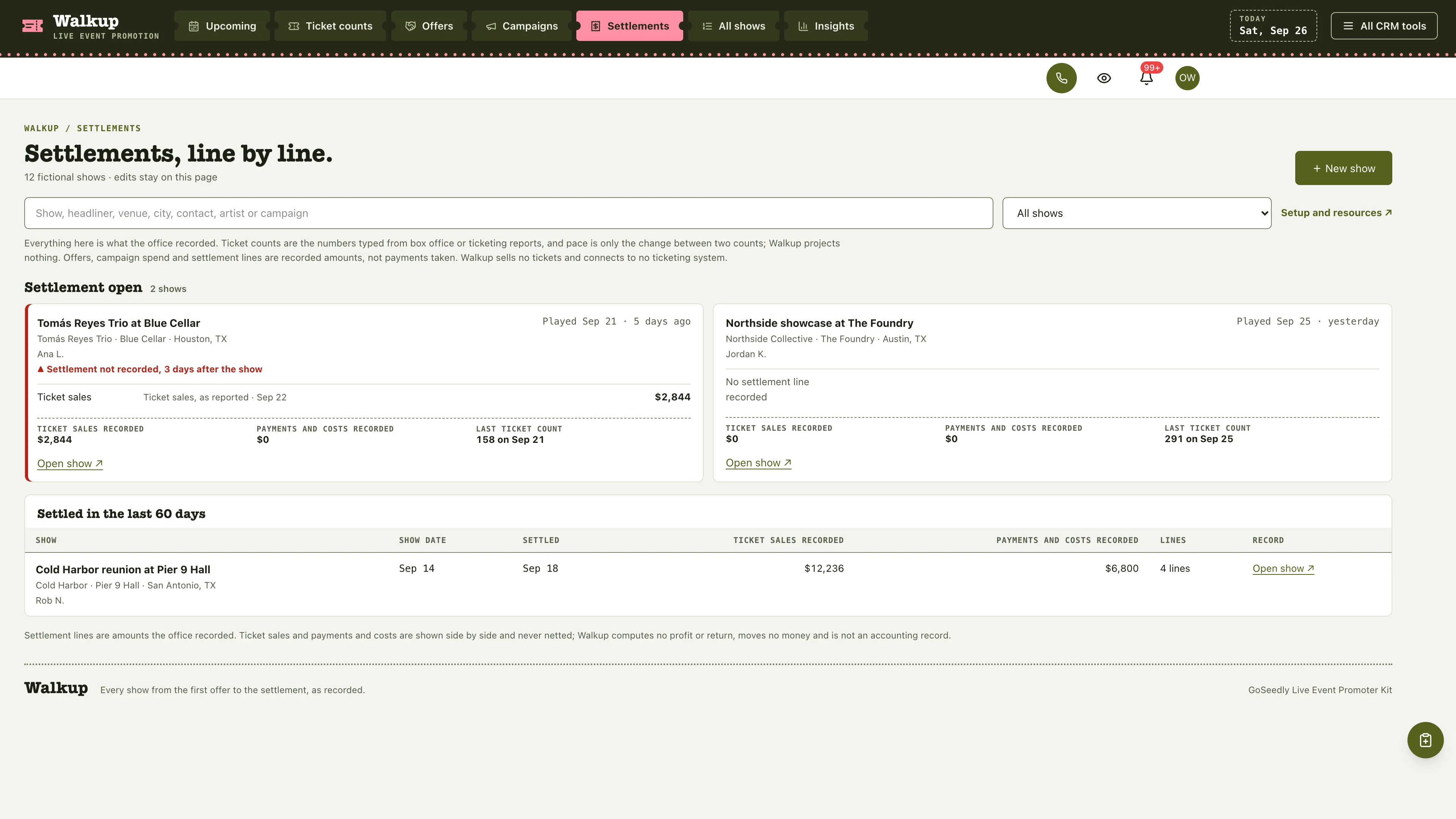This screenshot has width=1456, height=819.
Task: Click the Show Date column header
Action: [x=422, y=540]
